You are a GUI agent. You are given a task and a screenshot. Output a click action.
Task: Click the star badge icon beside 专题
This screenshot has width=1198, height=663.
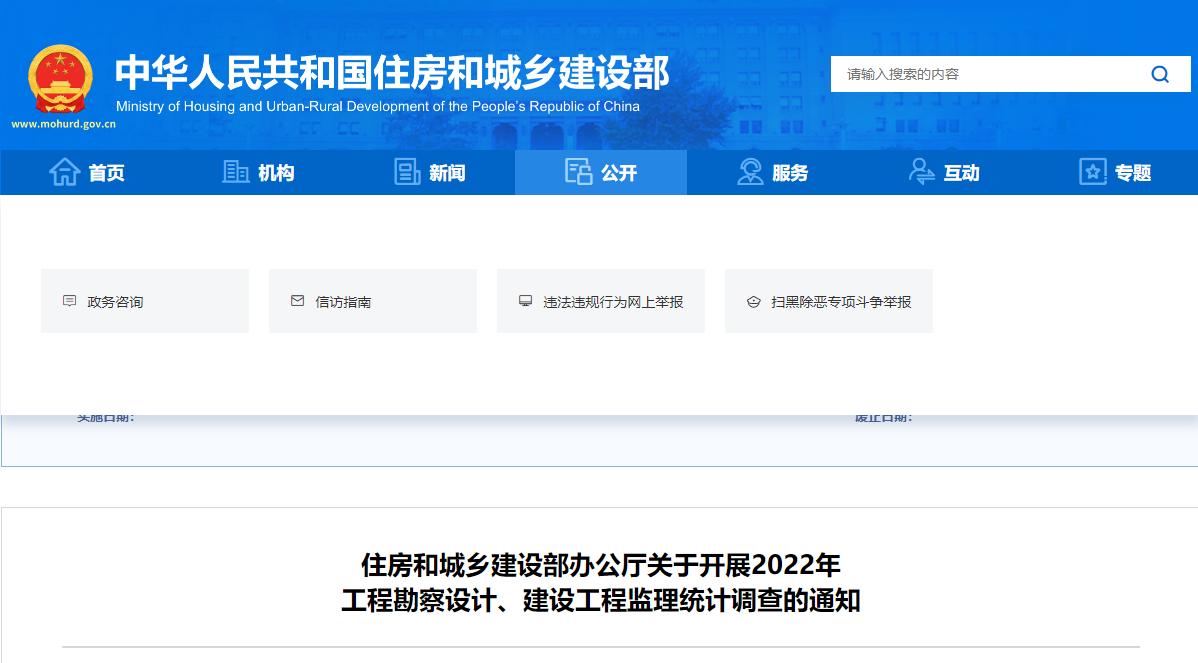coord(1093,172)
